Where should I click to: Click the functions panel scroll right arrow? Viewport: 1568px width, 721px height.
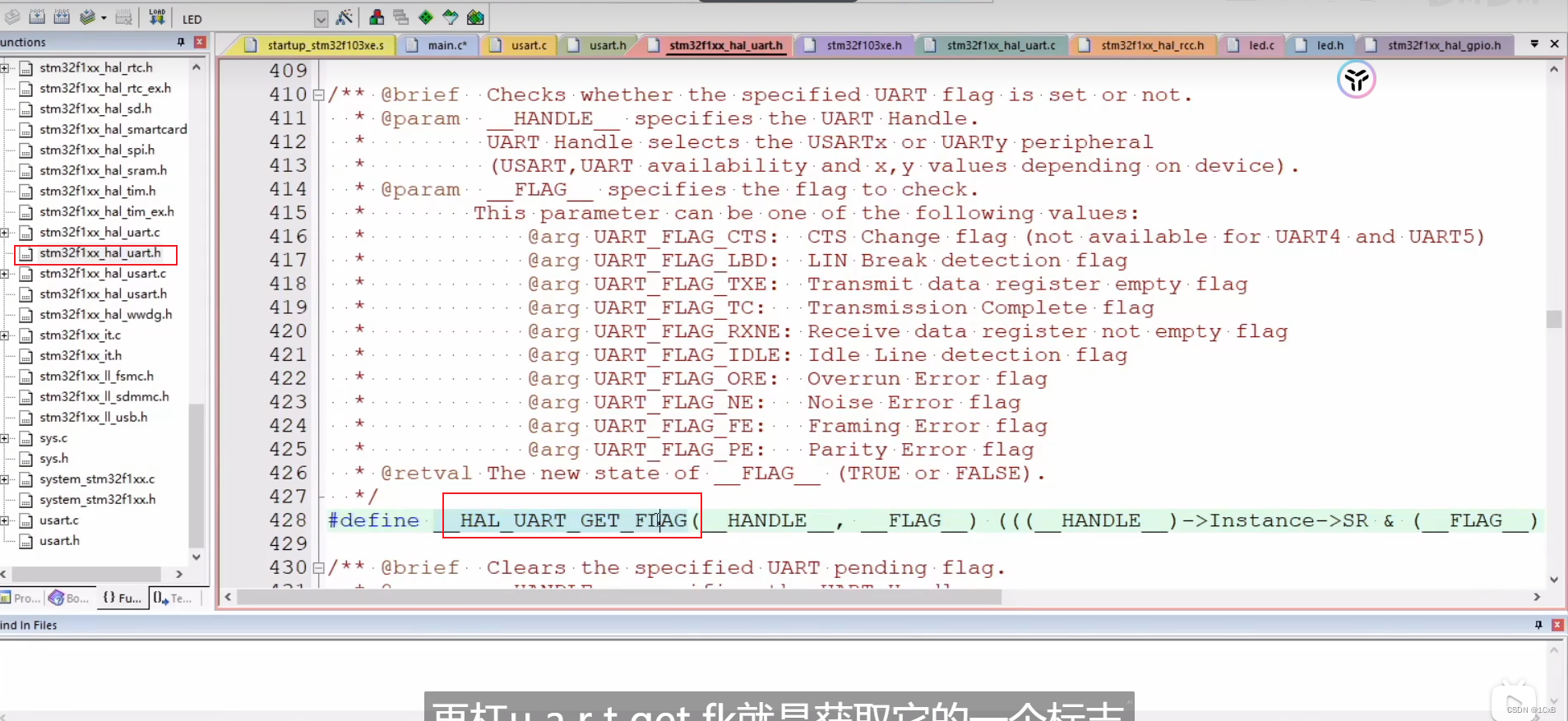179,574
